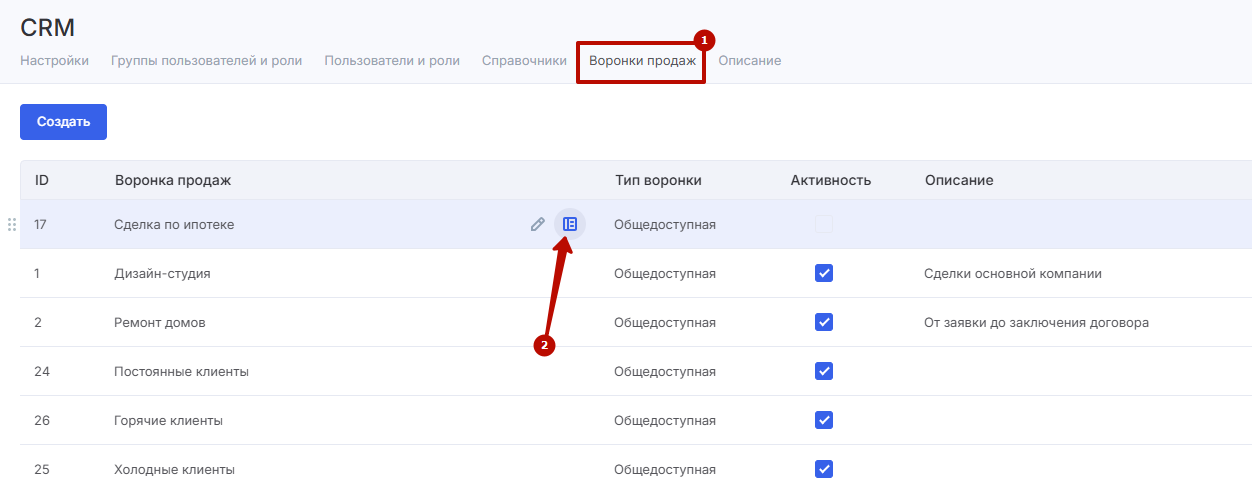Disable activity for Горячие клиенты
1252x493 pixels.
824,420
